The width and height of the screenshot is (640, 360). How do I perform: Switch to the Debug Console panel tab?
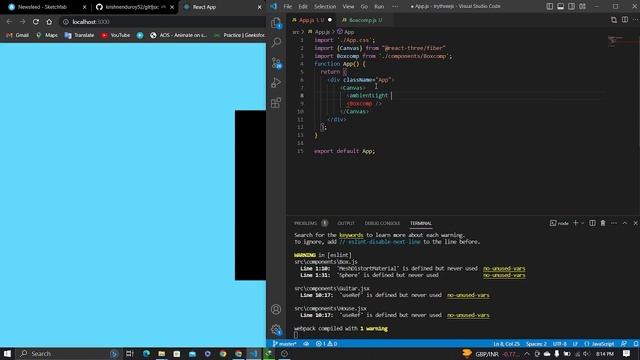click(x=382, y=223)
